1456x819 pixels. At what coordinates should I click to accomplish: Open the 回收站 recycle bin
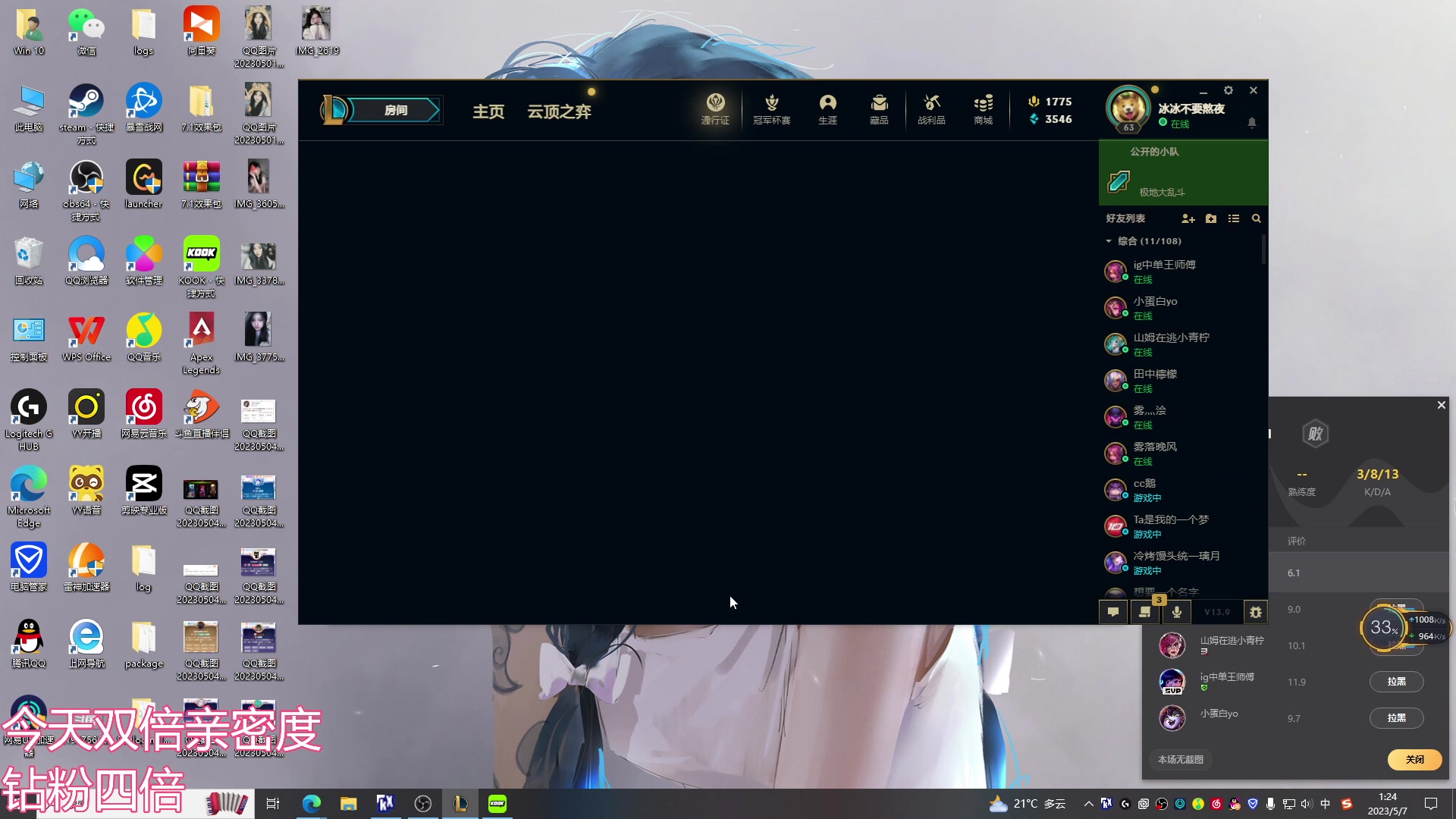click(x=28, y=261)
